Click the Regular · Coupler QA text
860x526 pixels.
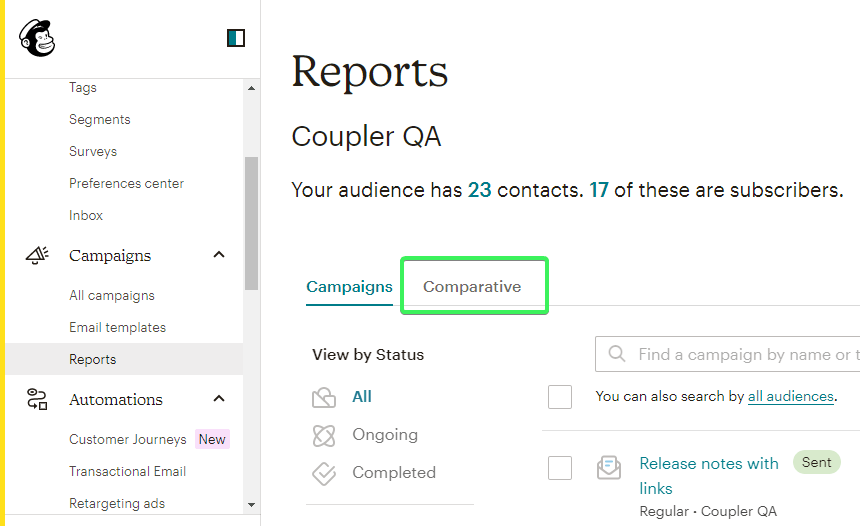pos(708,511)
